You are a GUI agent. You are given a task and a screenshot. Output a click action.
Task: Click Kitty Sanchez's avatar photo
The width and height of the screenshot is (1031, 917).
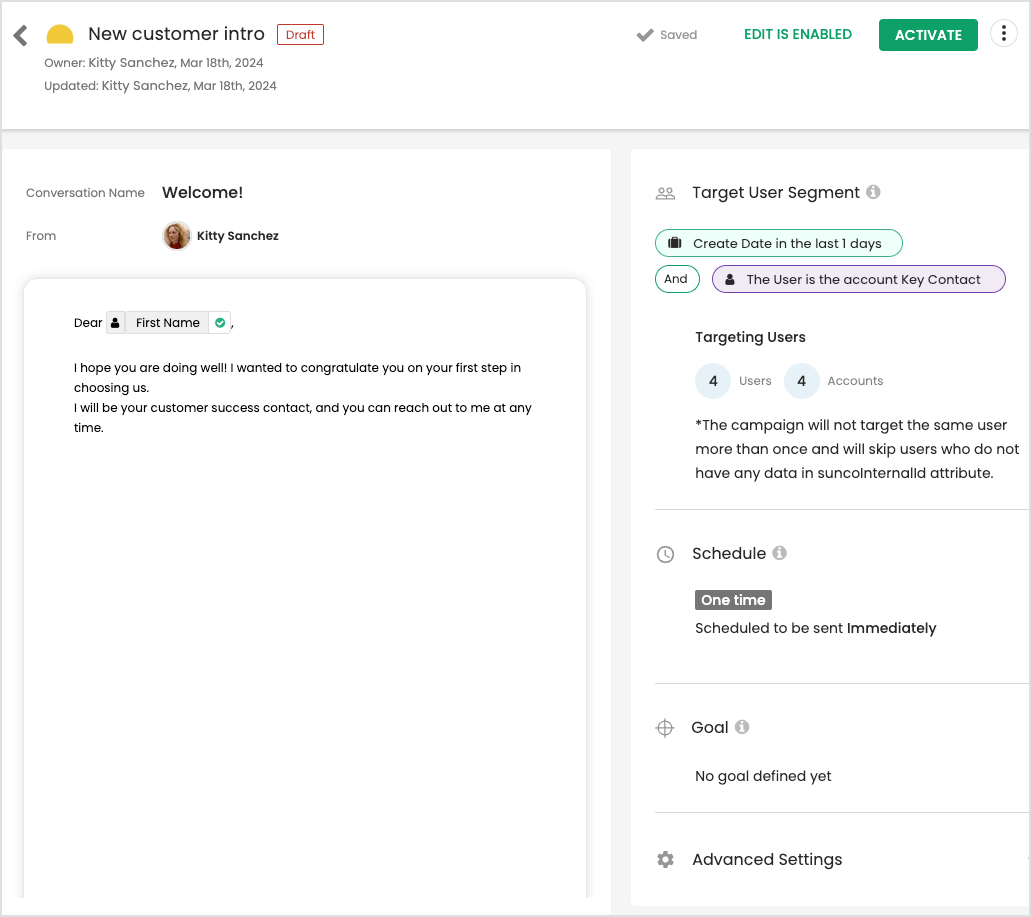[x=176, y=235]
